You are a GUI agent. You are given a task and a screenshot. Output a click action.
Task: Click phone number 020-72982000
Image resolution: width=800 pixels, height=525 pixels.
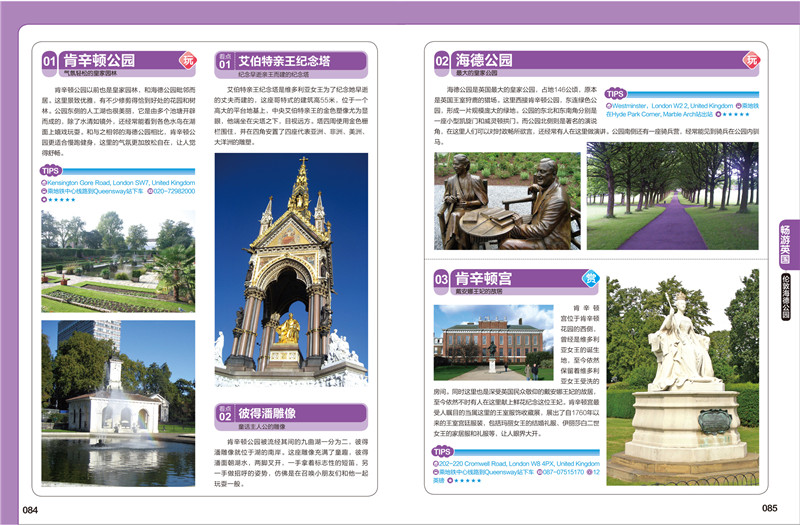174,191
